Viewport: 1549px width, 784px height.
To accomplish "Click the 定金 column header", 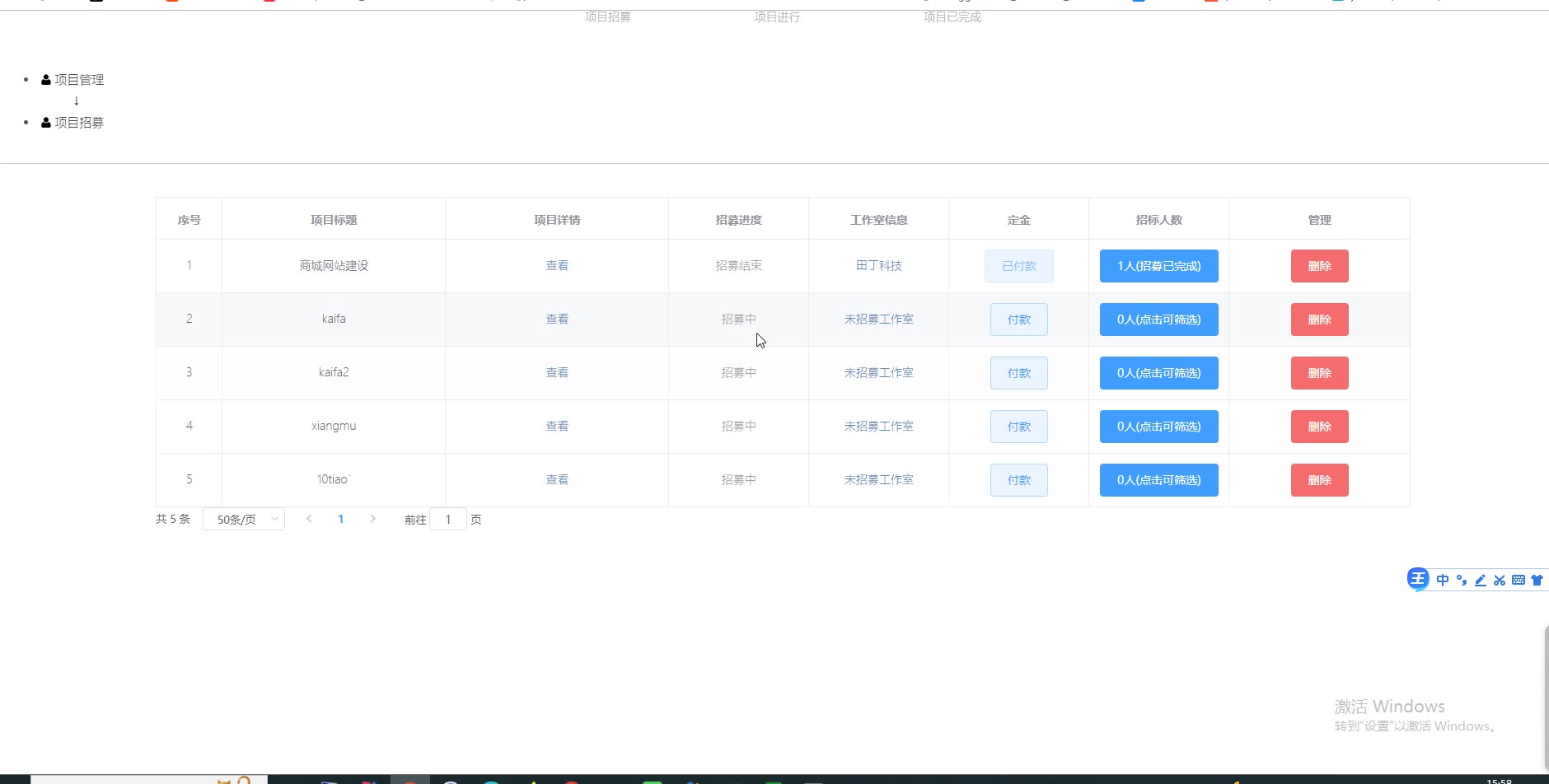I will (x=1019, y=220).
